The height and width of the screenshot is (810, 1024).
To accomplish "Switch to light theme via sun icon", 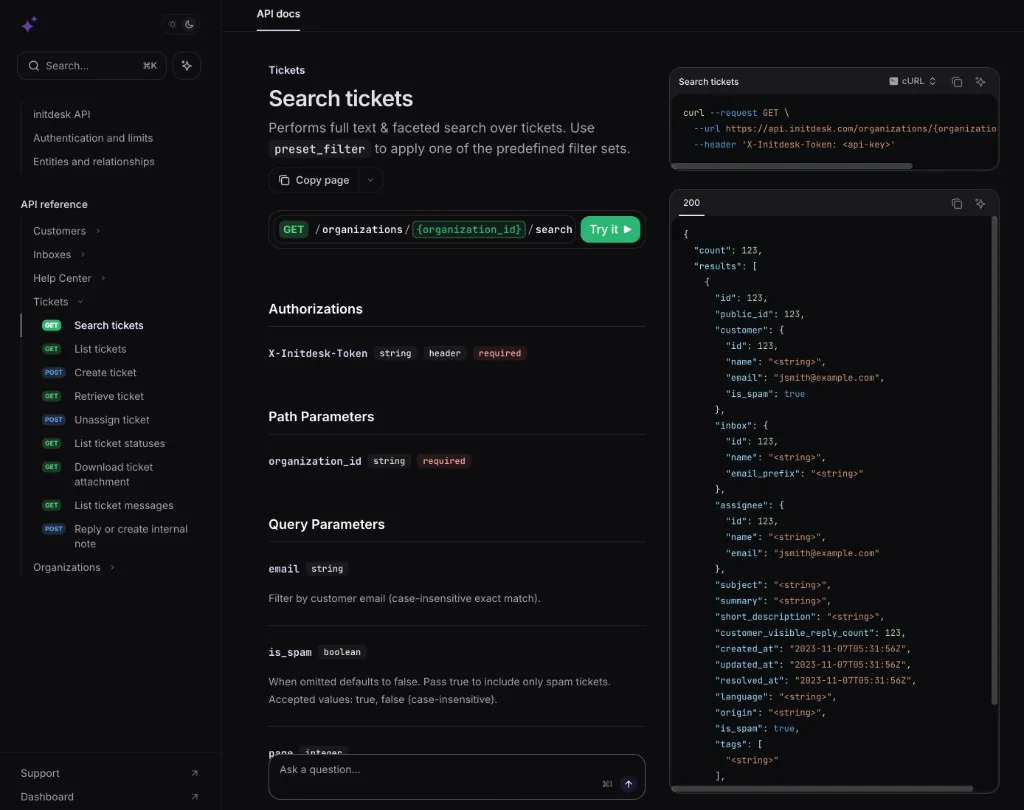I will (x=172, y=24).
